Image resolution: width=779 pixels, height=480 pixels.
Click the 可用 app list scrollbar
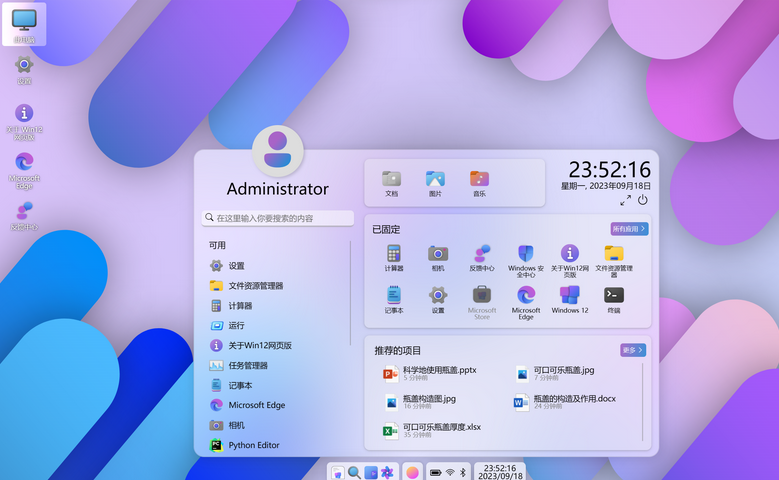(x=350, y=293)
